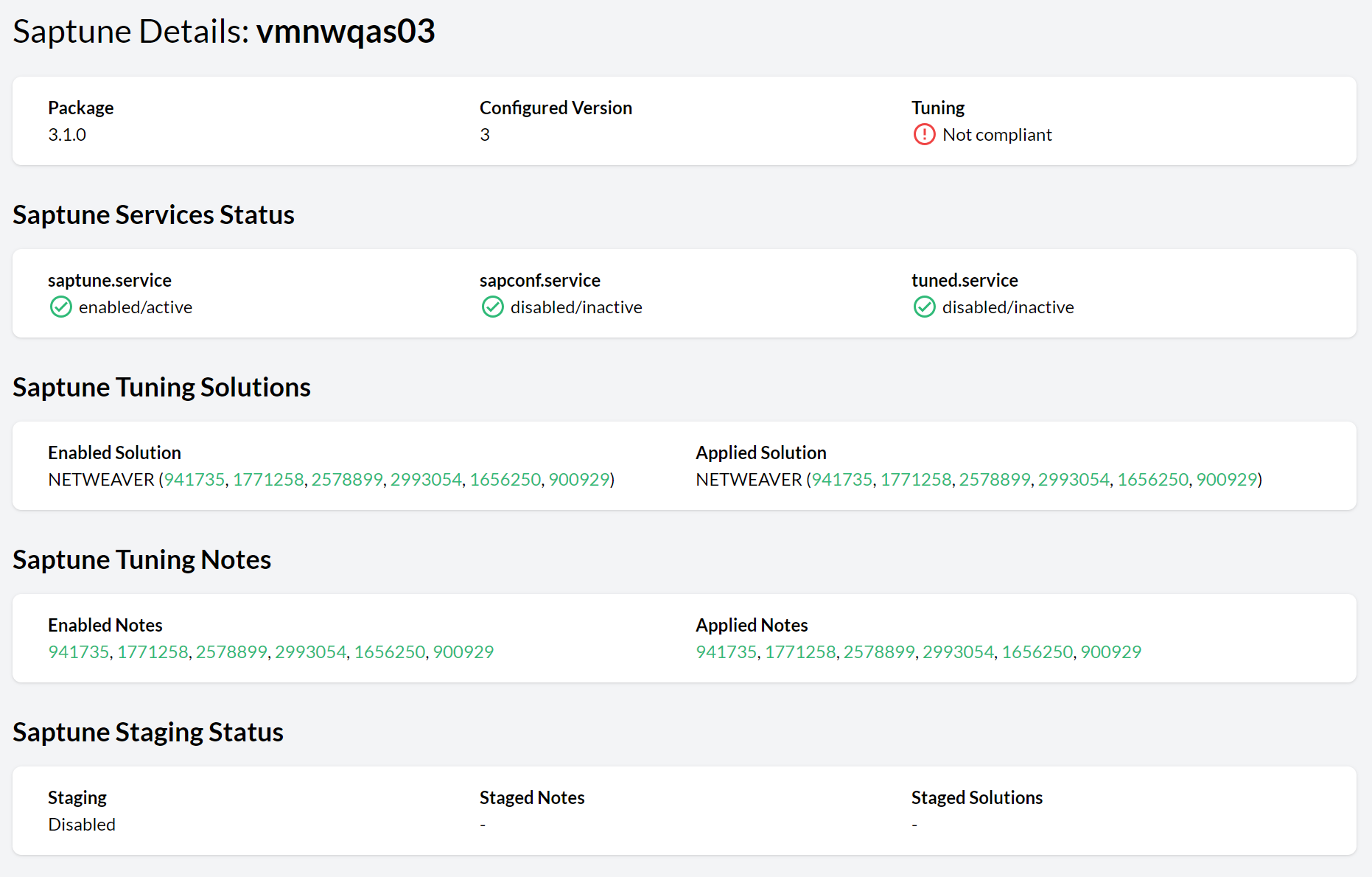The width and height of the screenshot is (1372, 877).
Task: Open note 1656250 under Enabled Notes
Action: pos(390,651)
